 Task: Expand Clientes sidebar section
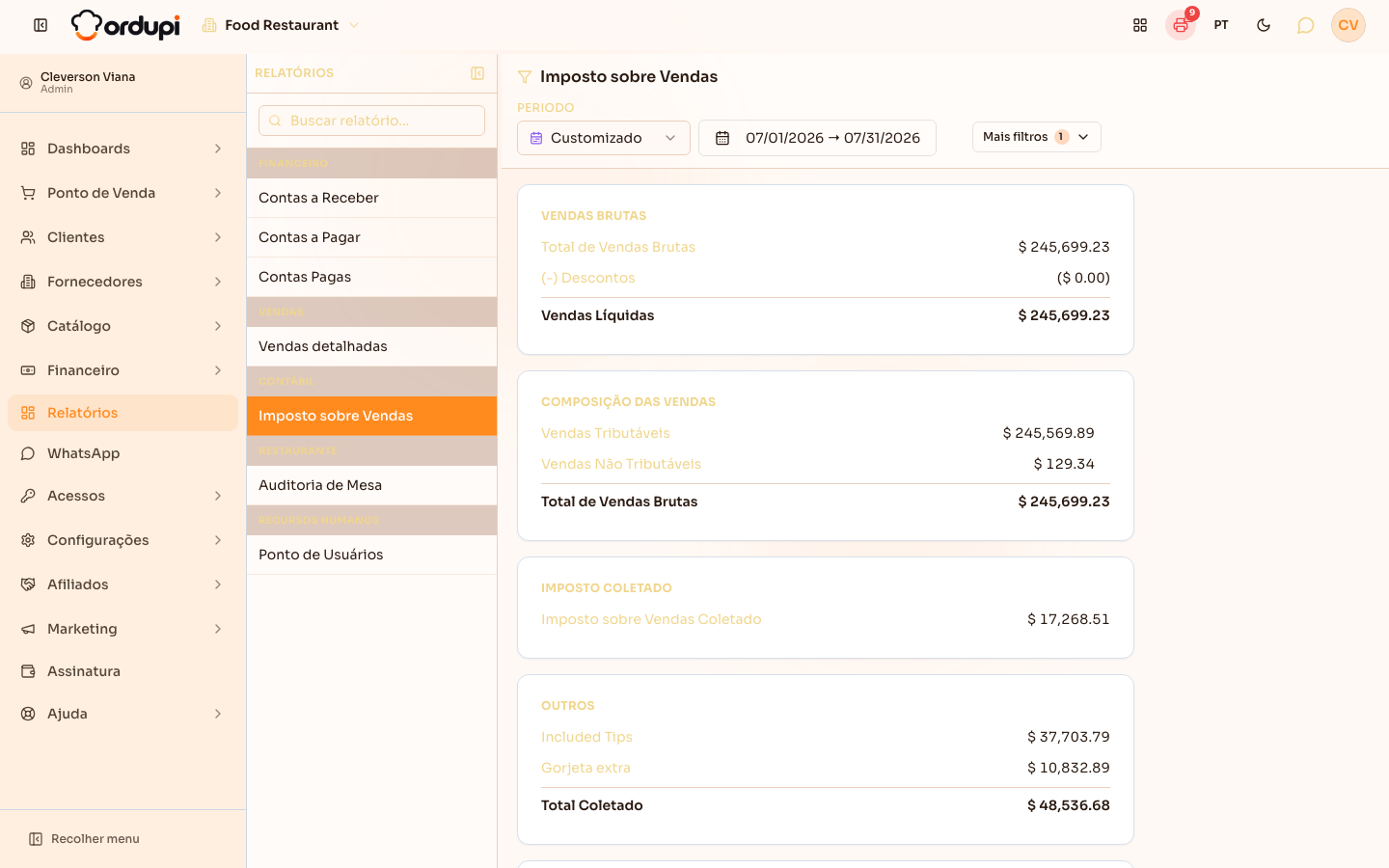[123, 237]
